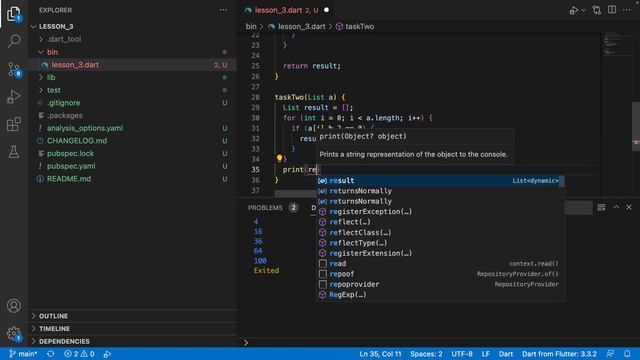Change encoding via UTF-8 status item
This screenshot has height=360, width=640.
462,354
